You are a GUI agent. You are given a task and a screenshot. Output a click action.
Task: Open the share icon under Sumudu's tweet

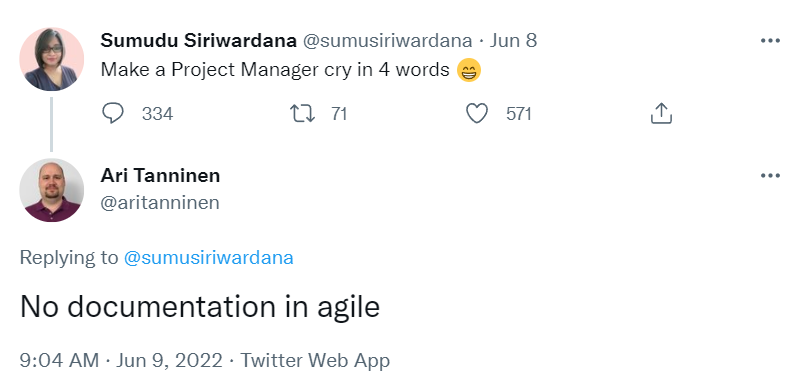pyautogui.click(x=661, y=113)
